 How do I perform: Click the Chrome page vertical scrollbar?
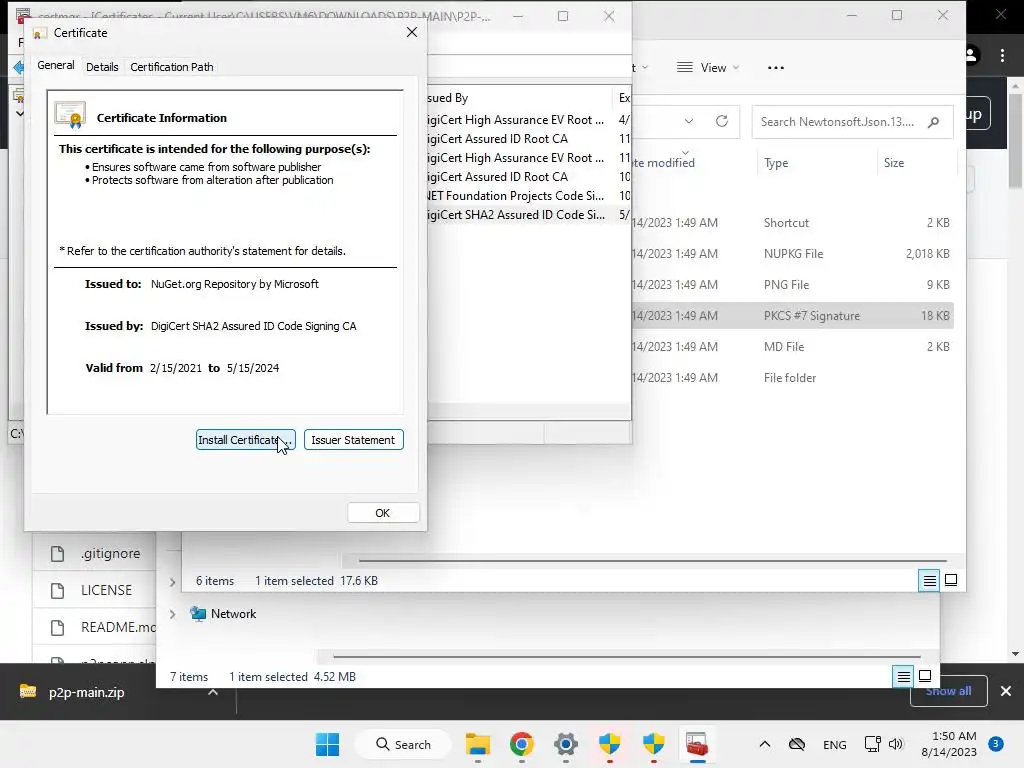point(1015,140)
